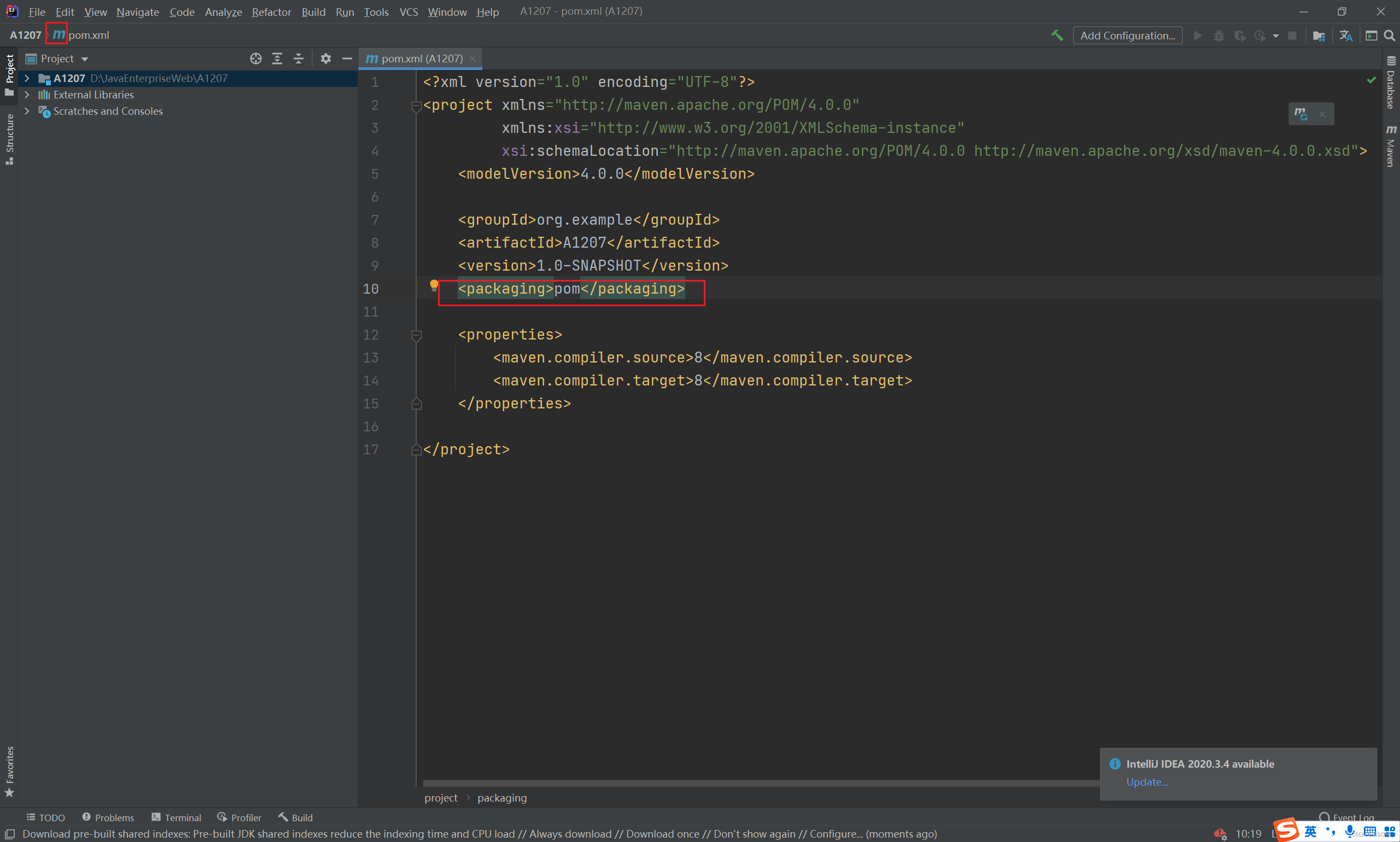Viewport: 1400px width, 842px height.
Task: Click the yellow intention lightbulb
Action: [x=434, y=285]
